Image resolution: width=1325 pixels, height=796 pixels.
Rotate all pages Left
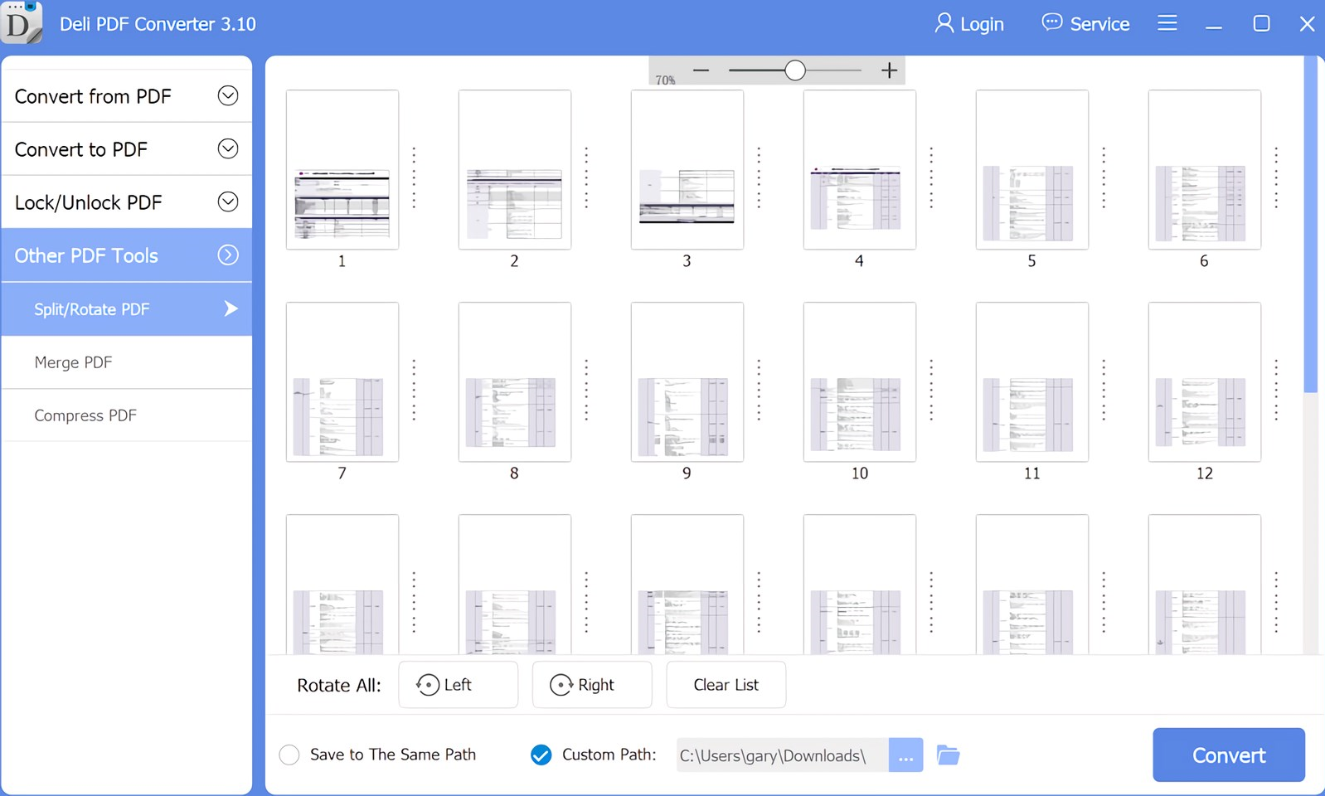click(458, 685)
